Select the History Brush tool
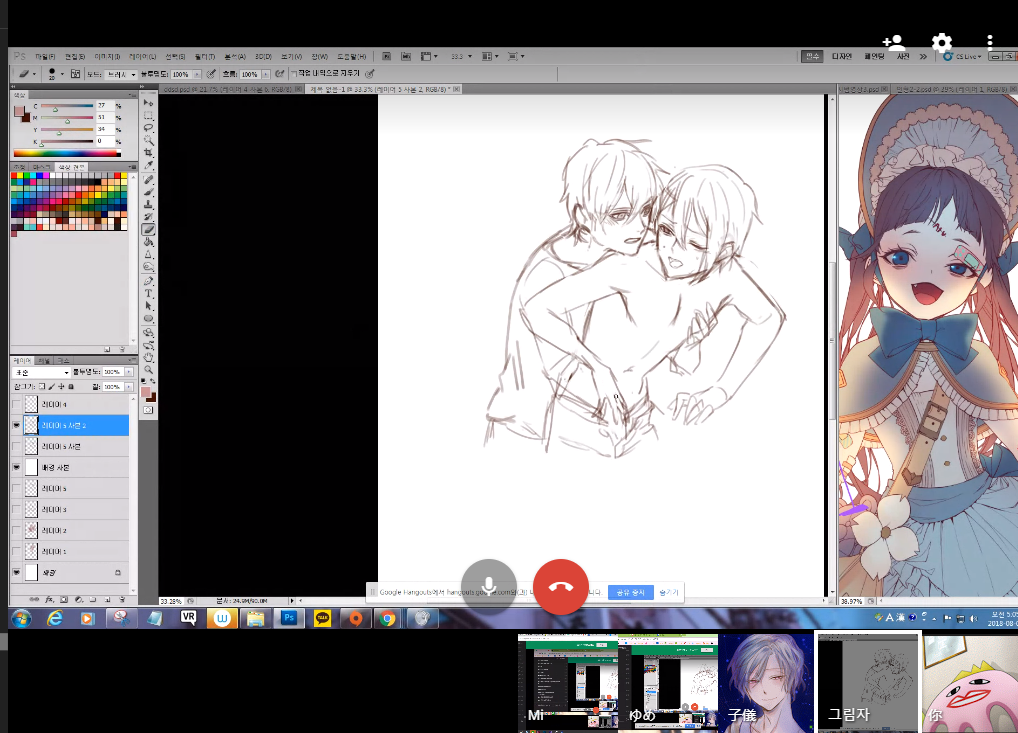The width and height of the screenshot is (1018, 733). (x=149, y=217)
